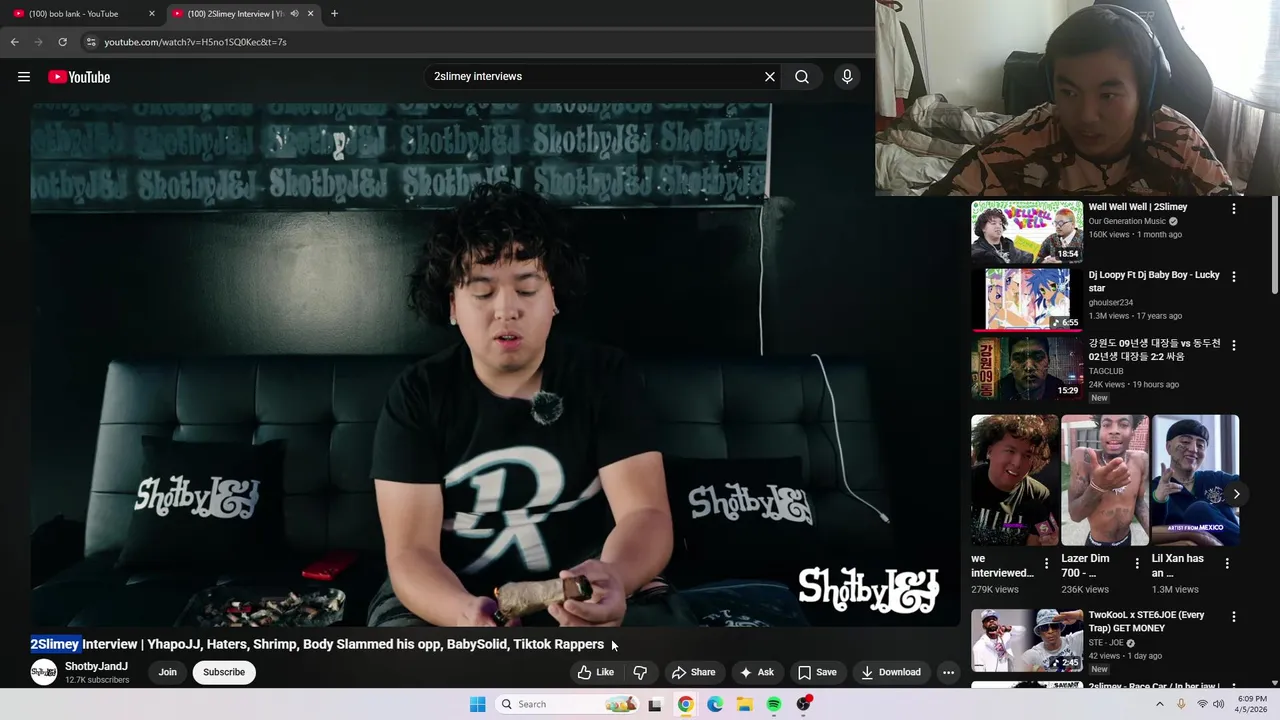Clear the '2slimey interviews' search text
Image resolution: width=1280 pixels, height=720 pixels.
point(770,76)
